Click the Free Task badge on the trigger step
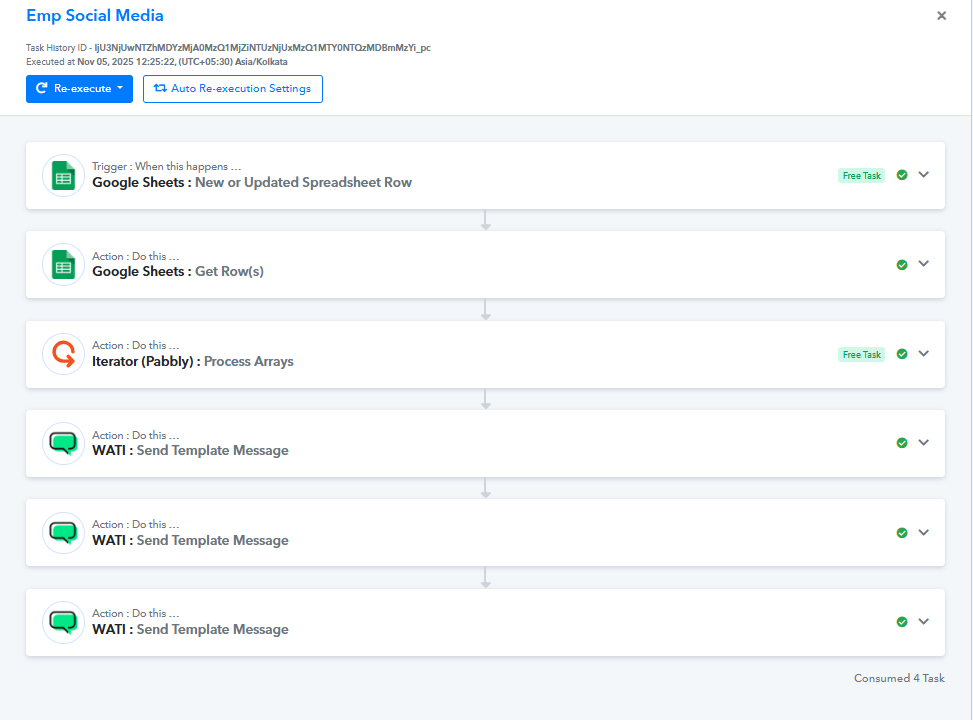This screenshot has width=973, height=720. point(861,176)
